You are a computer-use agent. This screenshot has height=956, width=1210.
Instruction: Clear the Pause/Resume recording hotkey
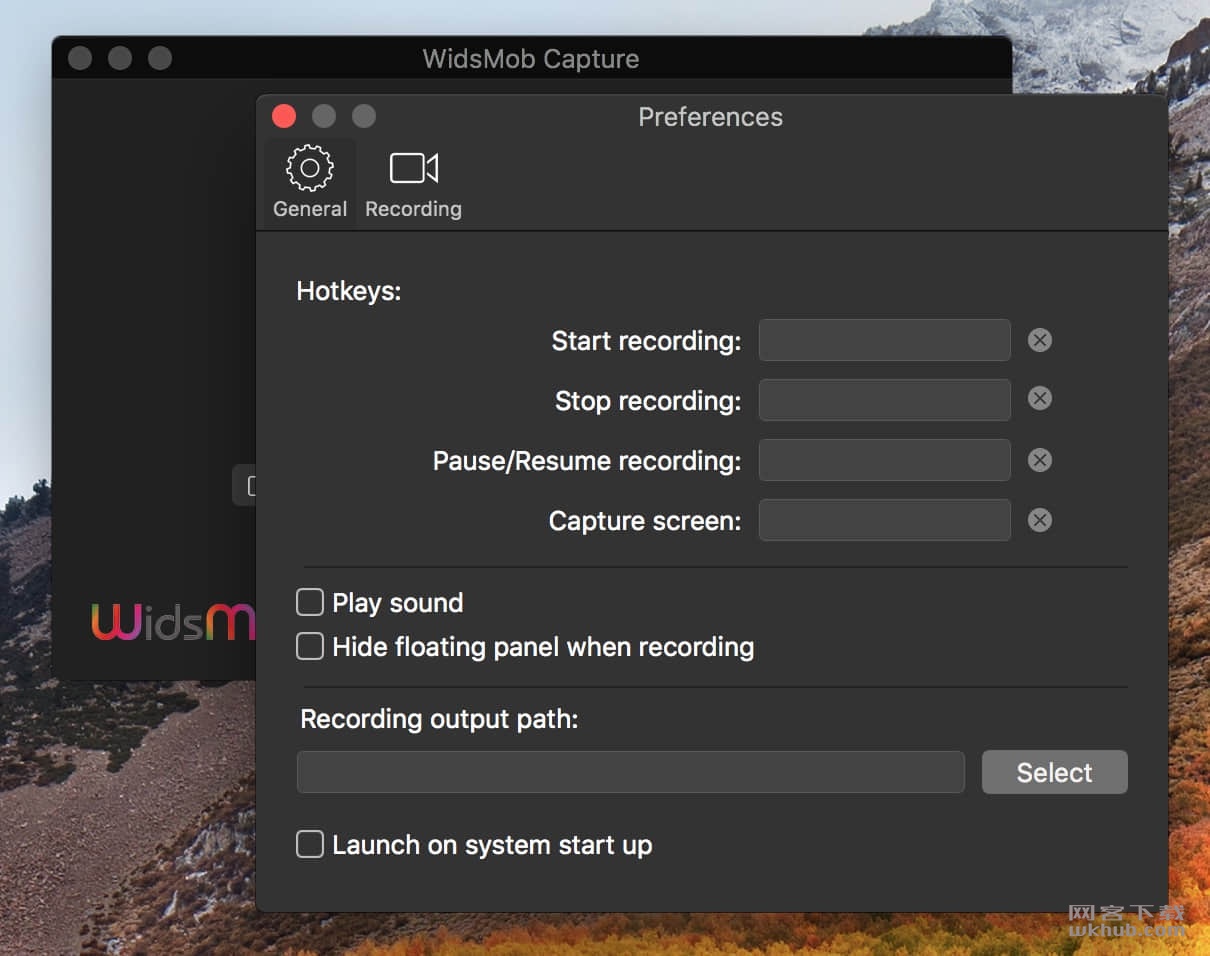[x=1040, y=460]
